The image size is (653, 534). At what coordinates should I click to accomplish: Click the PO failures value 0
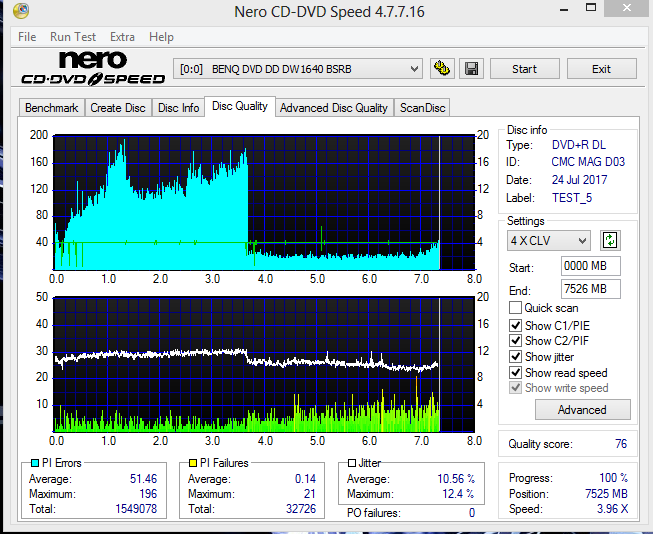coord(472,512)
